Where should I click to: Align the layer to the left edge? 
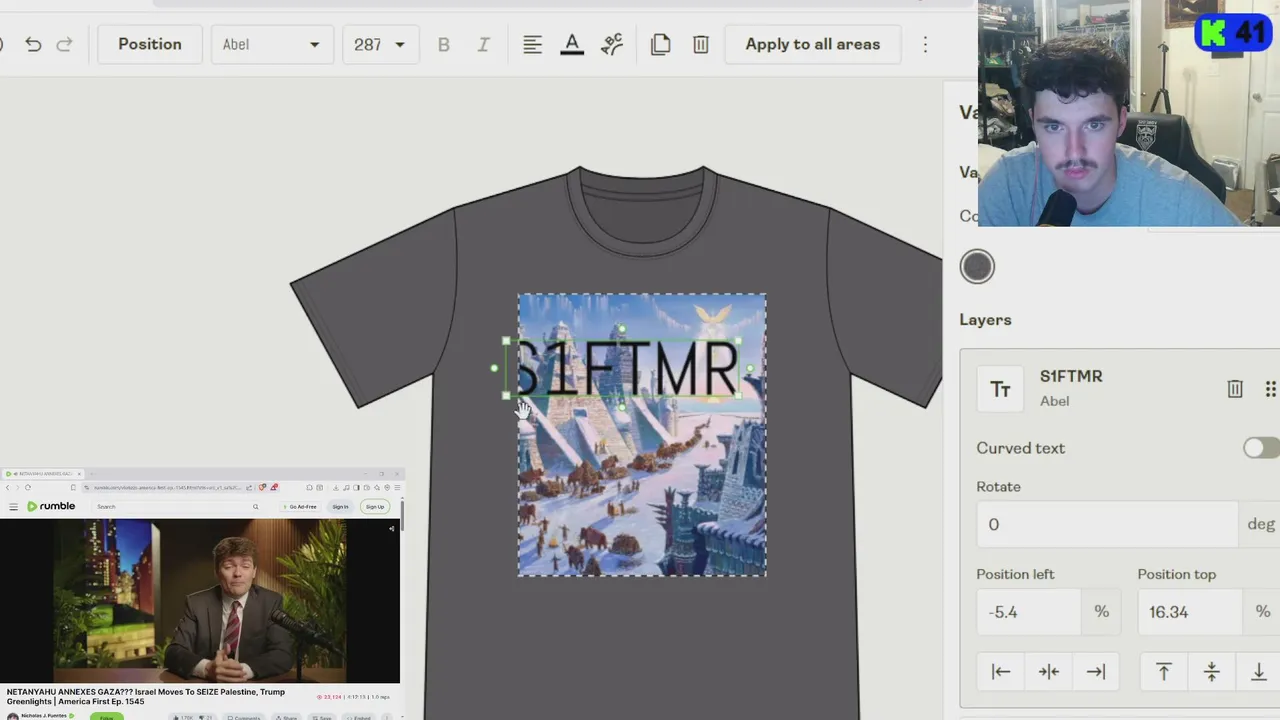[1001, 672]
